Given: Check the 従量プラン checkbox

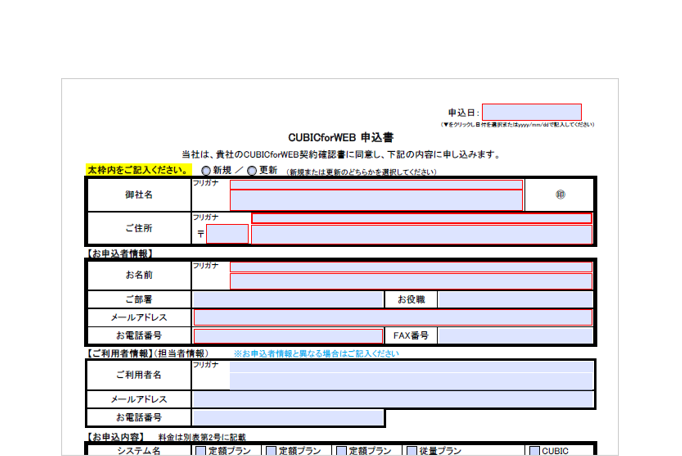Looking at the screenshot, I should (411, 451).
